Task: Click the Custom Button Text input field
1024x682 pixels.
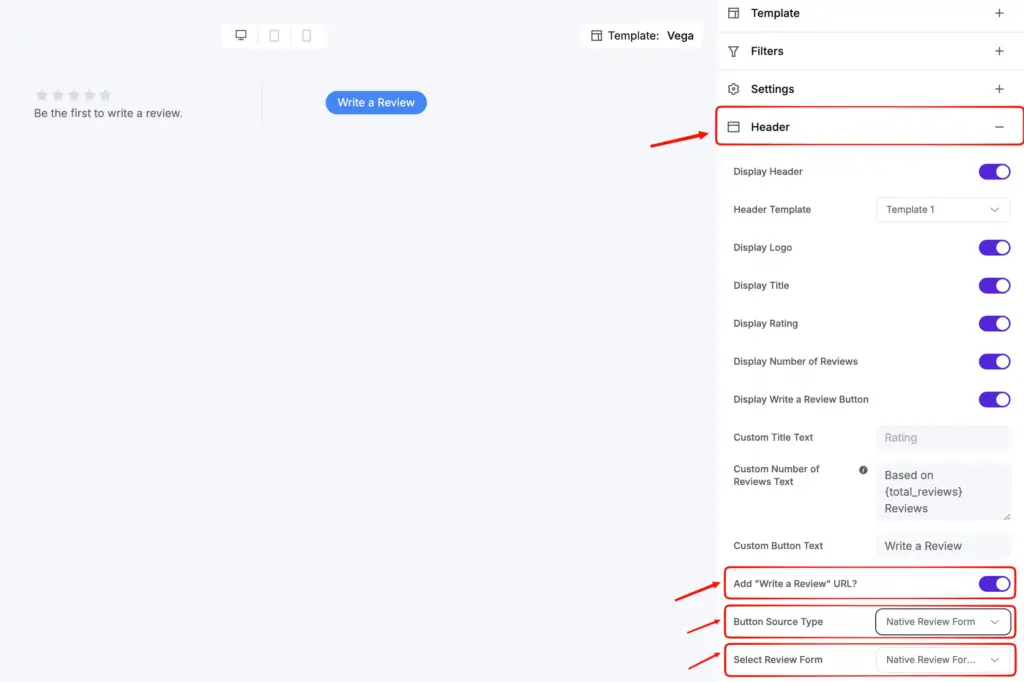Action: 941,546
